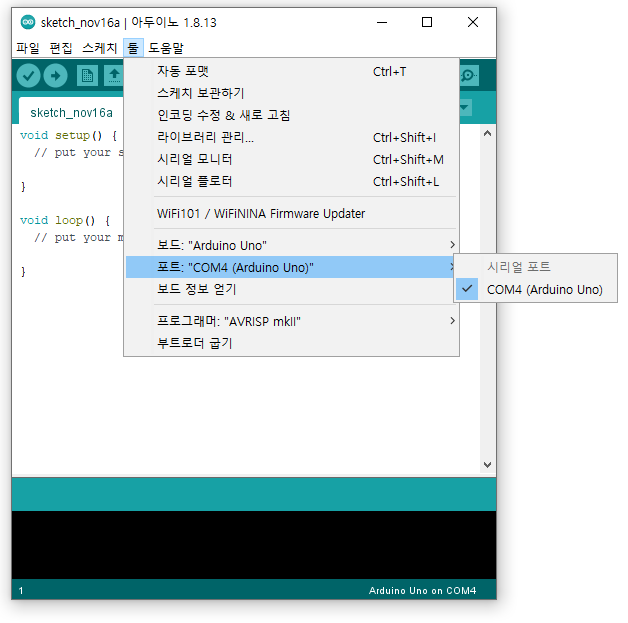Open 시리얼 모니터 from the menu
Viewport: 628px width, 623px height.
[292, 159]
